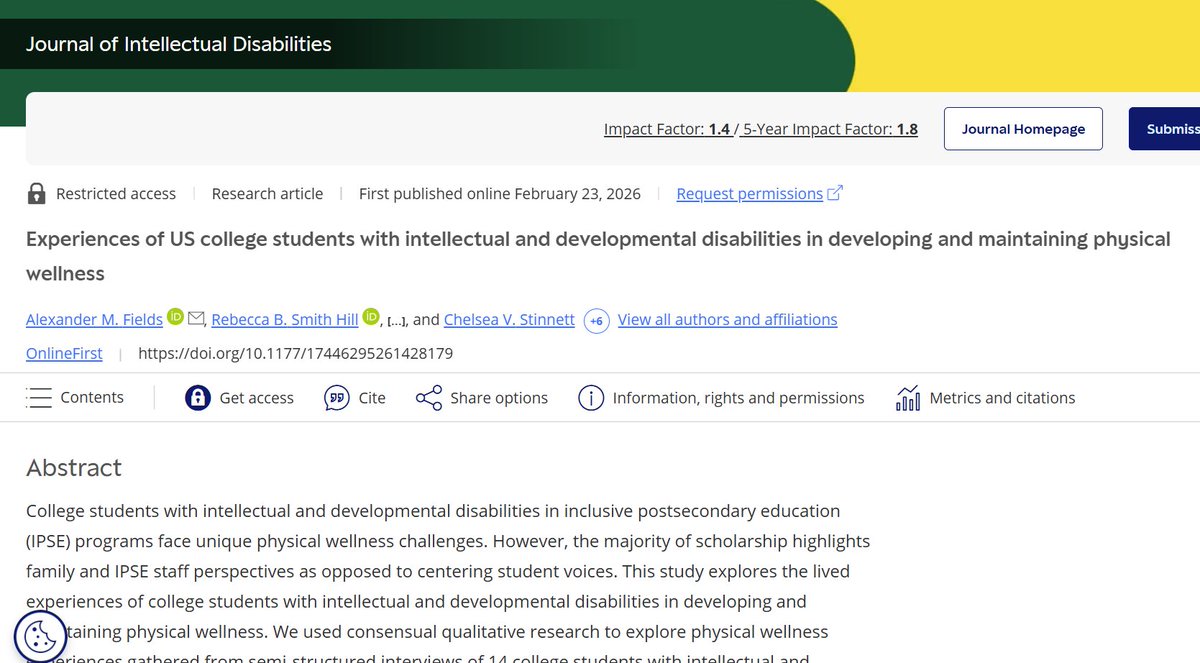
Task: Expand the collapsed authors ellipsis […]
Action: click(396, 320)
